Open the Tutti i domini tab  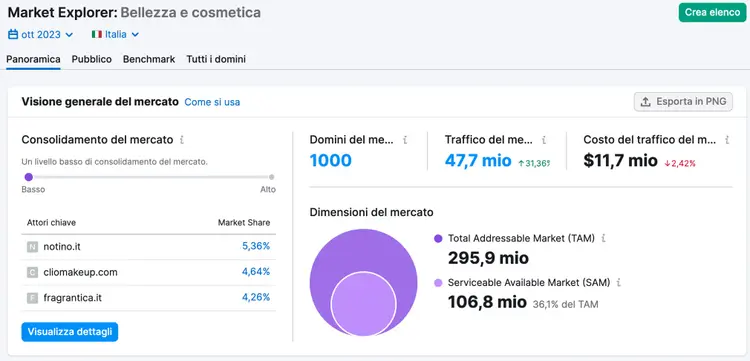tap(216, 59)
